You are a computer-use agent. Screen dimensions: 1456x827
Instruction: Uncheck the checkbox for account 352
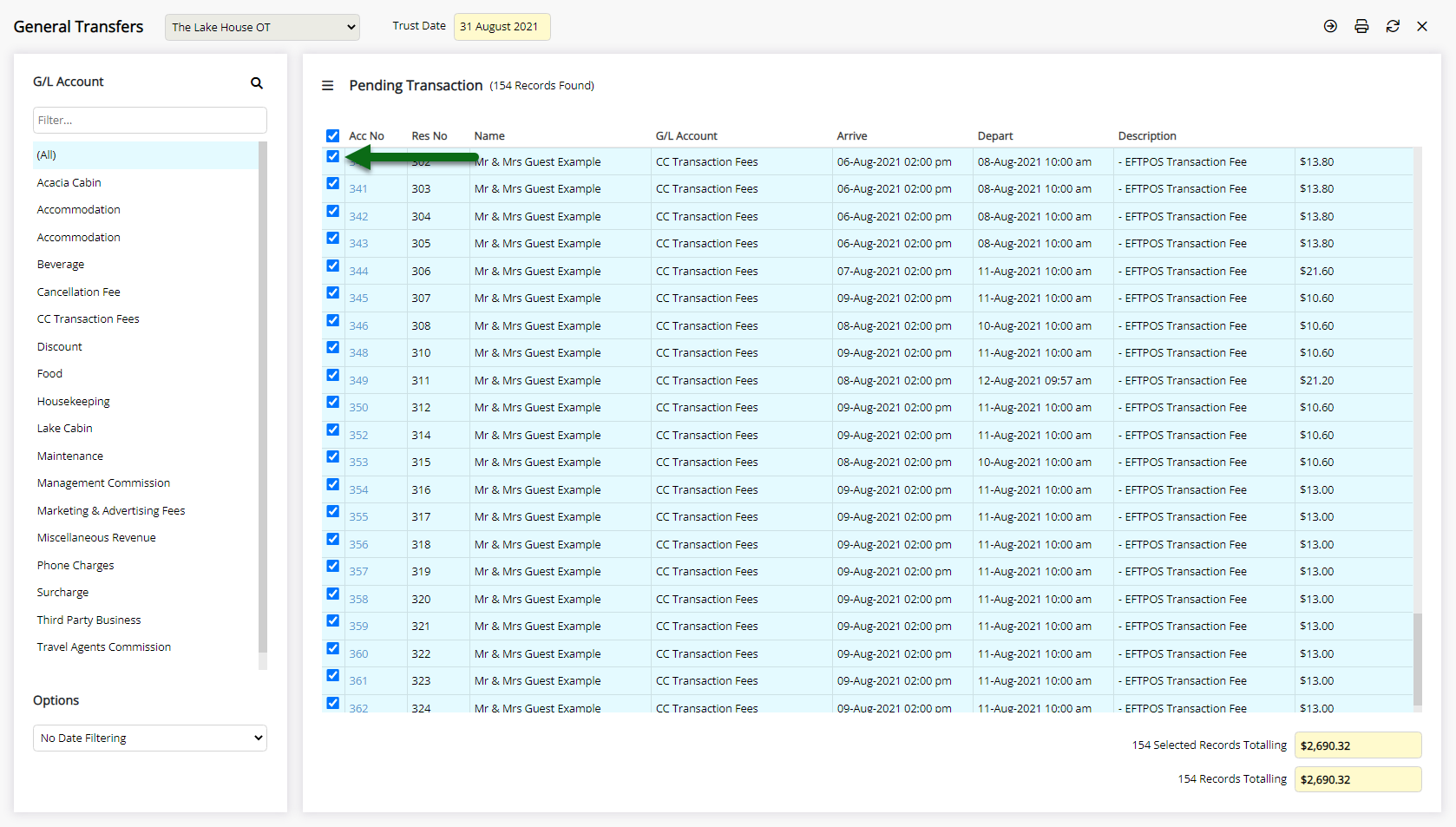click(x=332, y=430)
